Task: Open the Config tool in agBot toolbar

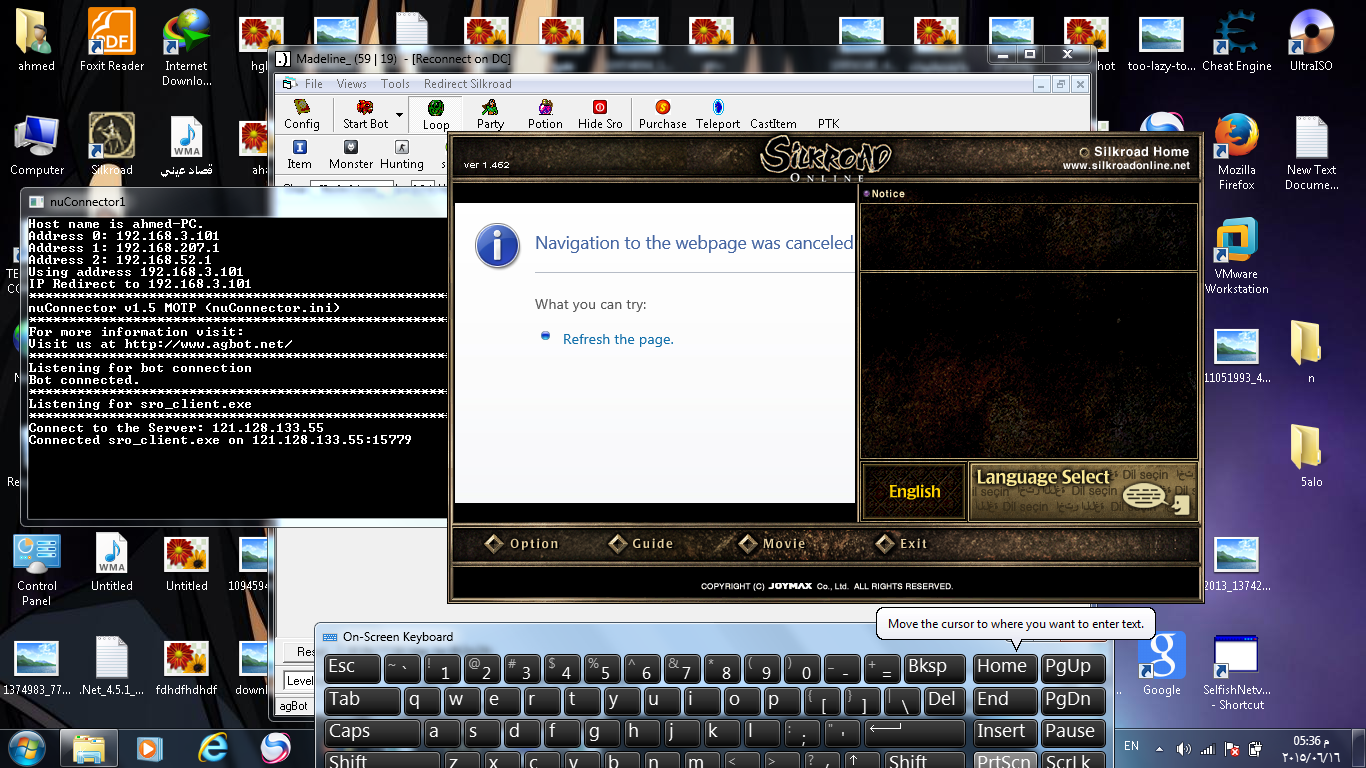Action: click(x=301, y=114)
